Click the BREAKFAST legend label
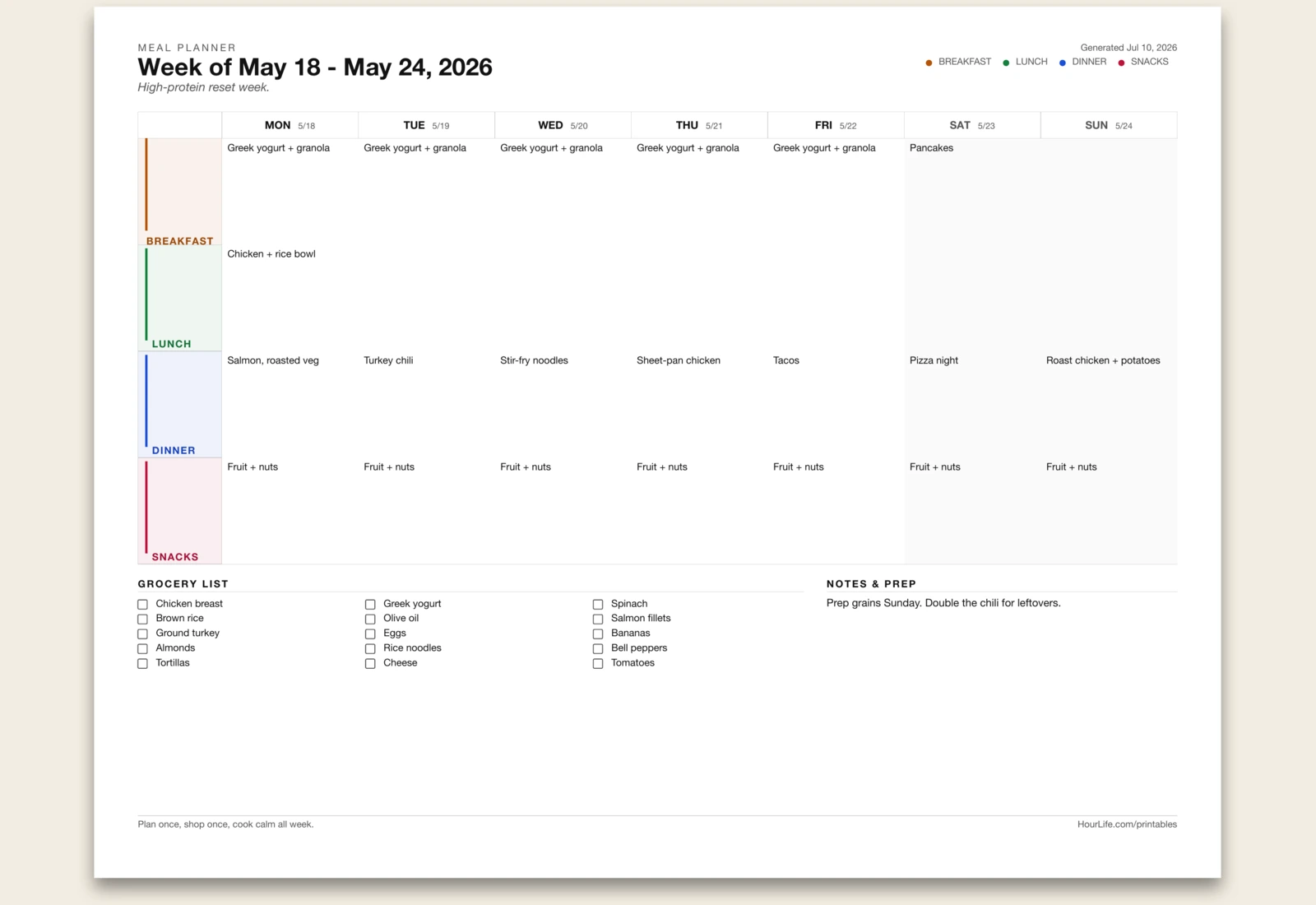1316x905 pixels. (x=965, y=62)
